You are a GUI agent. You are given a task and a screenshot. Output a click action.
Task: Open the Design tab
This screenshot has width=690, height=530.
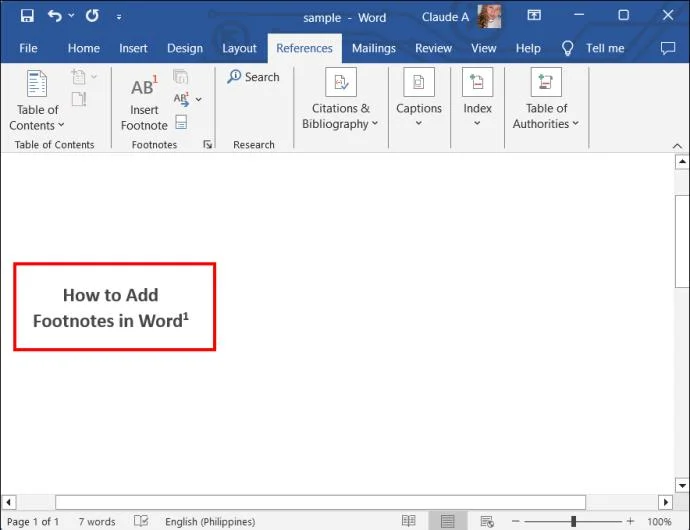point(185,48)
